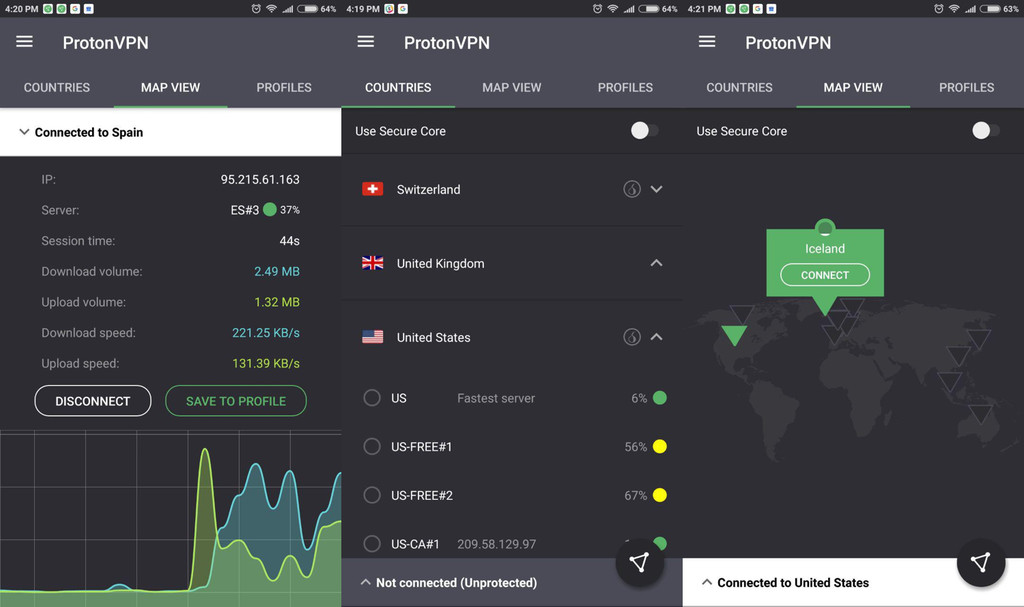The width and height of the screenshot is (1024, 607).
Task: Collapse Connected to Spain details panel
Action: tap(24, 132)
